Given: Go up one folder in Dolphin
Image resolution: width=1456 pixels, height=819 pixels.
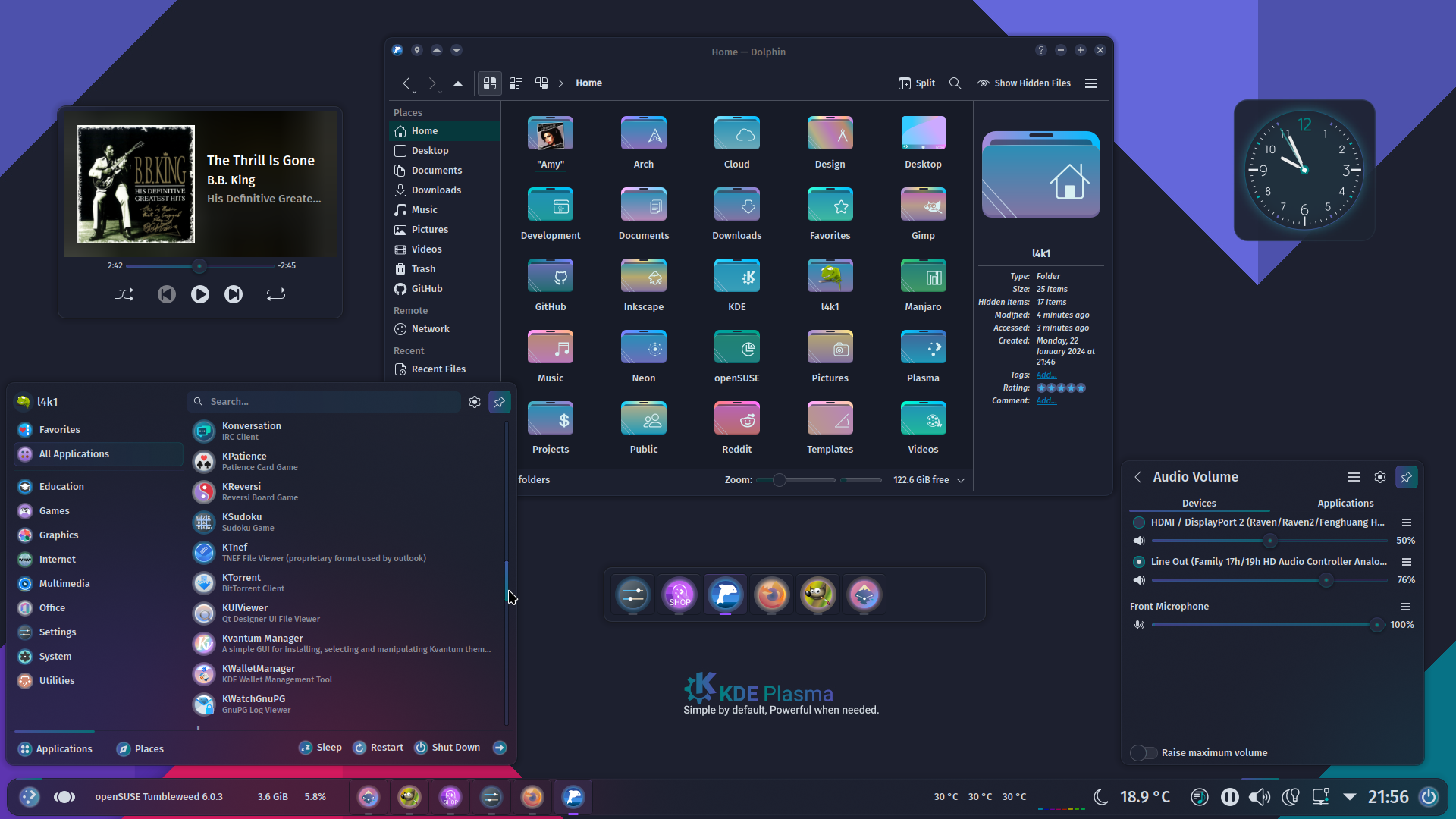Looking at the screenshot, I should click(458, 83).
